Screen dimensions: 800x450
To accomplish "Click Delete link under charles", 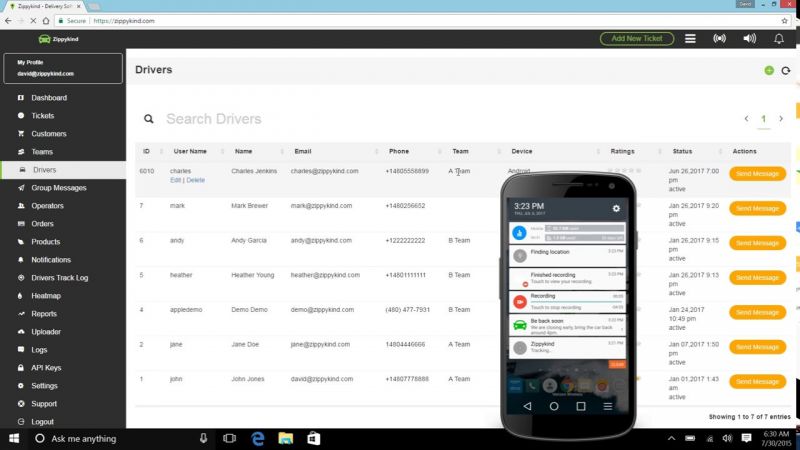I will 195,180.
